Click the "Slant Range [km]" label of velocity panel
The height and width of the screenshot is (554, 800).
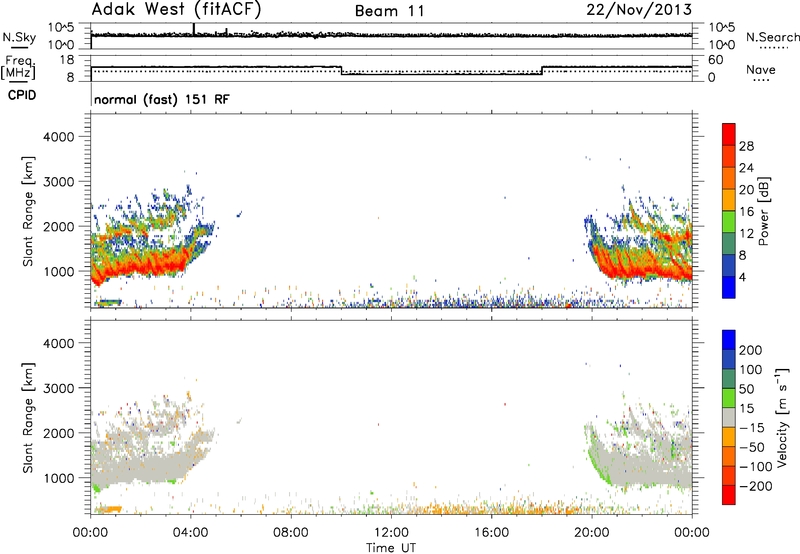(x=28, y=417)
